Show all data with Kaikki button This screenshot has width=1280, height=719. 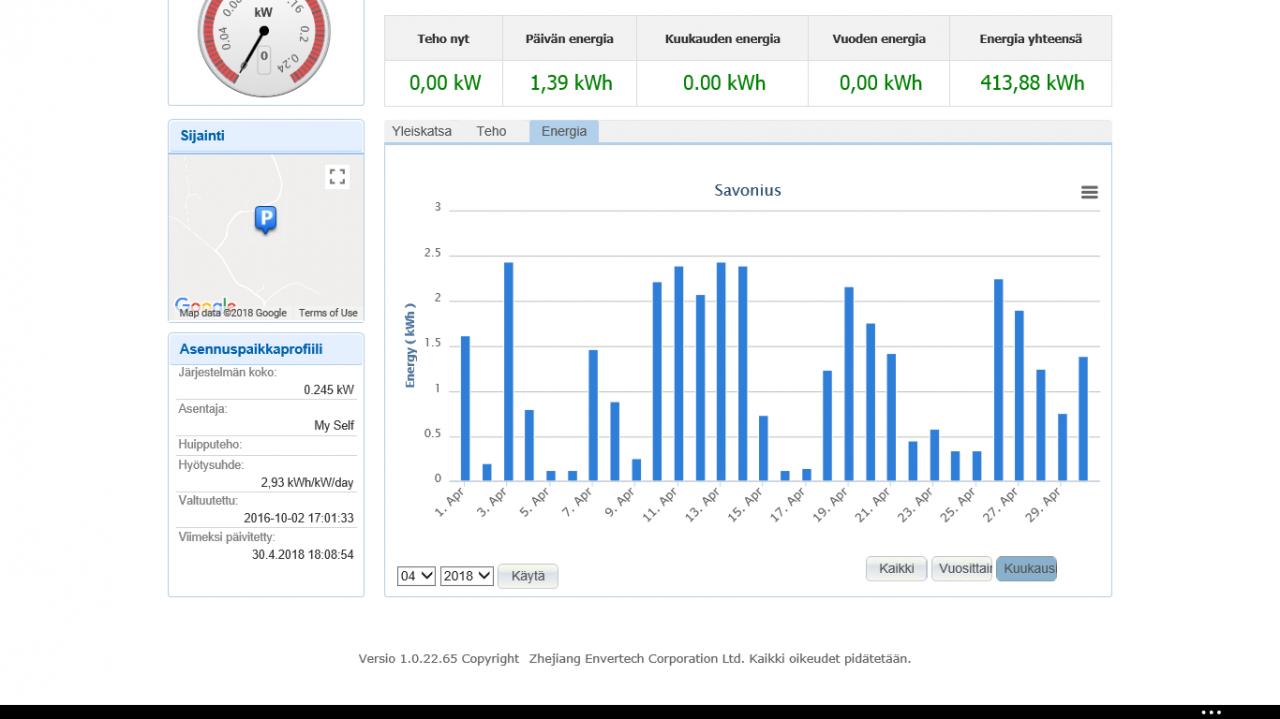pos(897,569)
